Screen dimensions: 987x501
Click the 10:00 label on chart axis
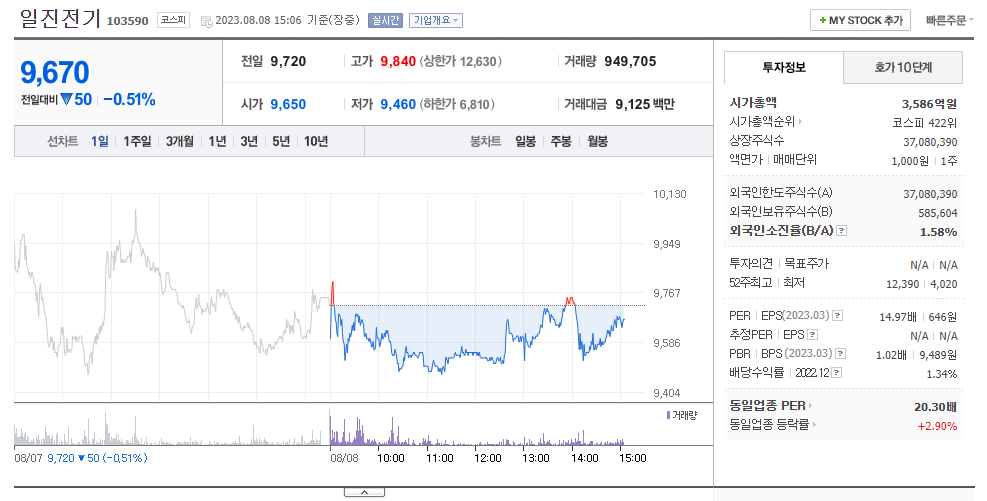point(390,458)
